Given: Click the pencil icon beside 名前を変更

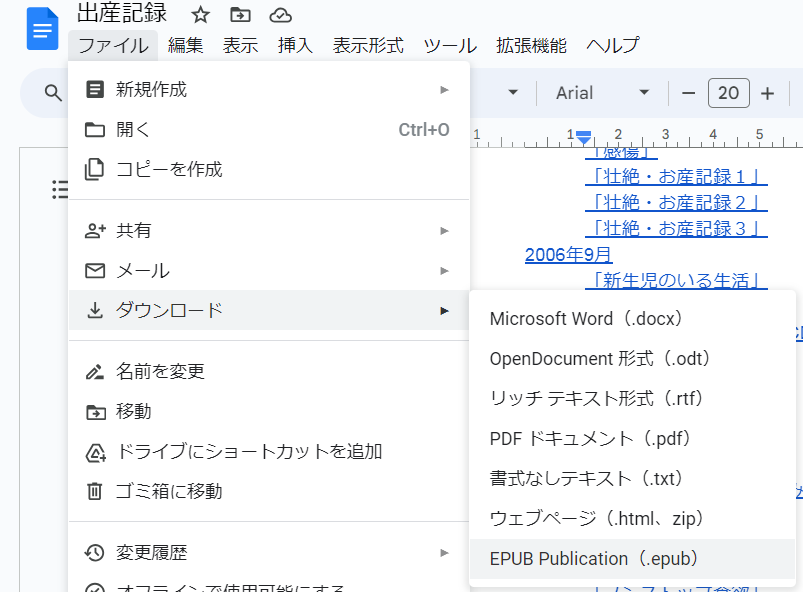Looking at the screenshot, I should pos(95,371).
